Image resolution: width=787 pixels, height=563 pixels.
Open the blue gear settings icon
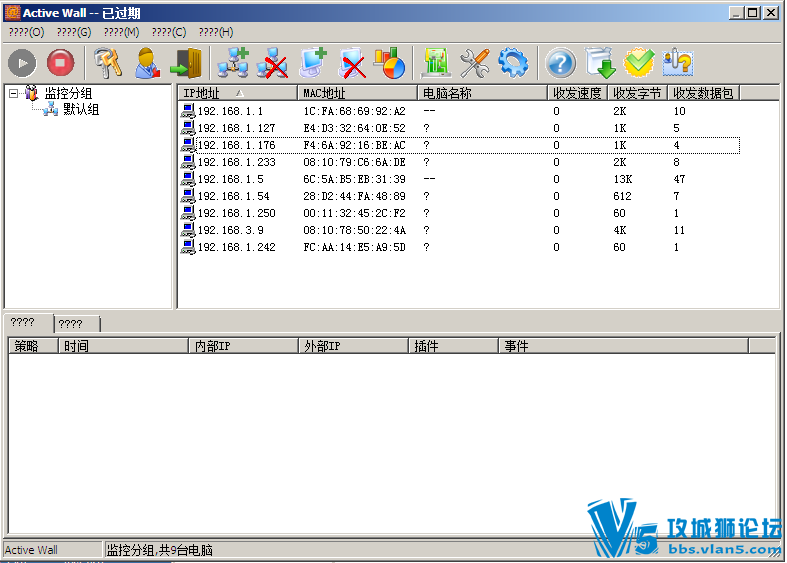tap(513, 63)
